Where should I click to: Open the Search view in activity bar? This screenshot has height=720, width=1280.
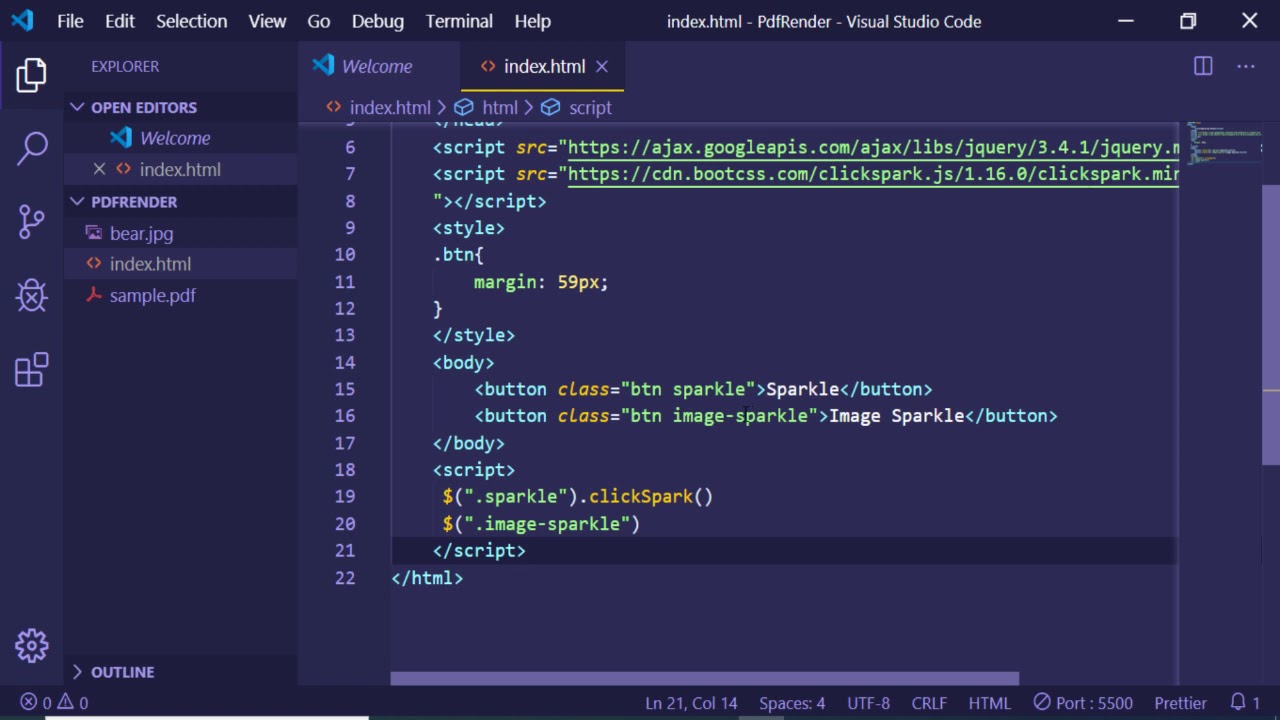[32, 148]
